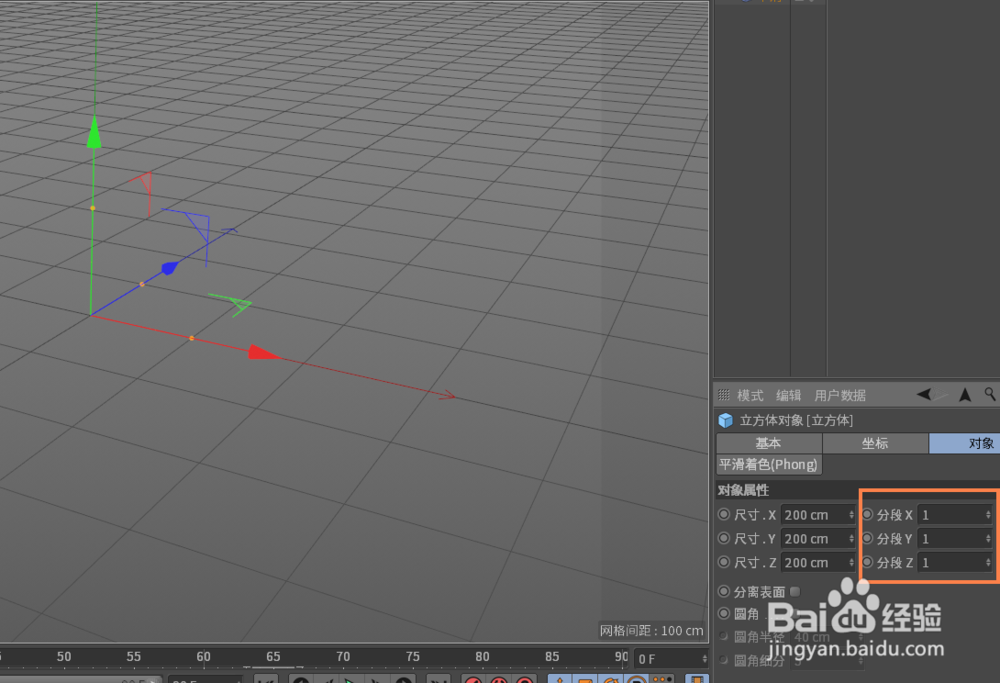Viewport: 1000px width, 683px height.
Task: Click the 尺寸 . Y spinner arrows
Action: (x=851, y=539)
